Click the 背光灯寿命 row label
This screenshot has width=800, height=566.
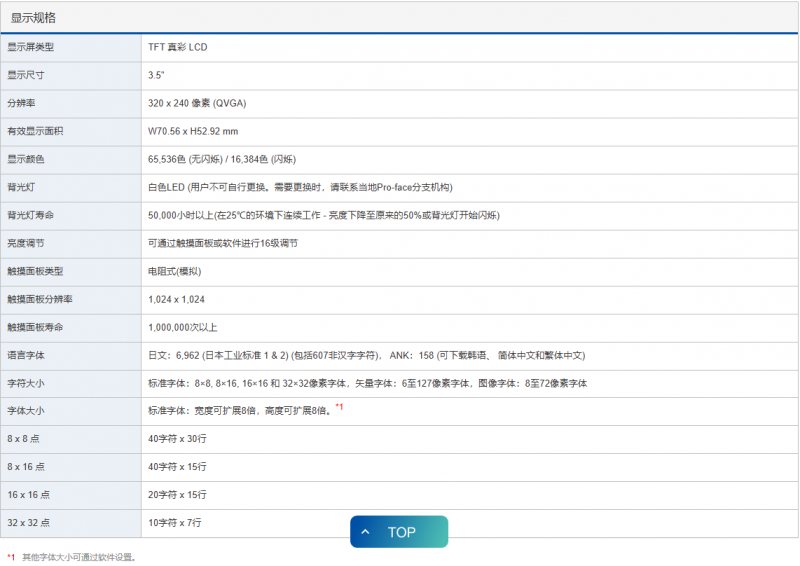tap(30, 215)
